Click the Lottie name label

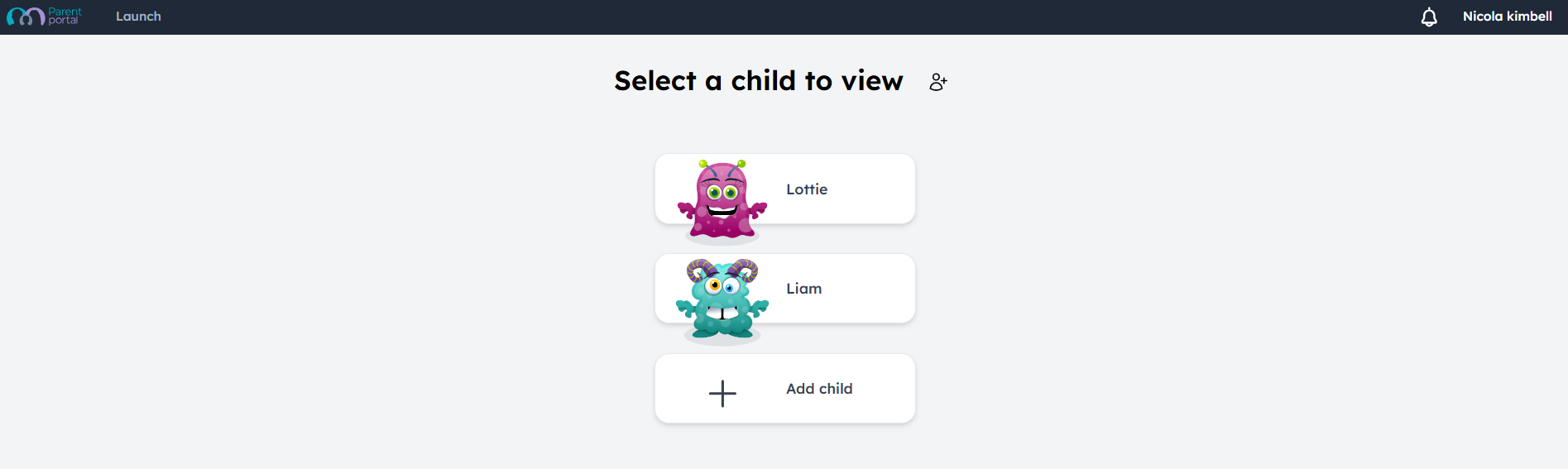click(x=807, y=189)
